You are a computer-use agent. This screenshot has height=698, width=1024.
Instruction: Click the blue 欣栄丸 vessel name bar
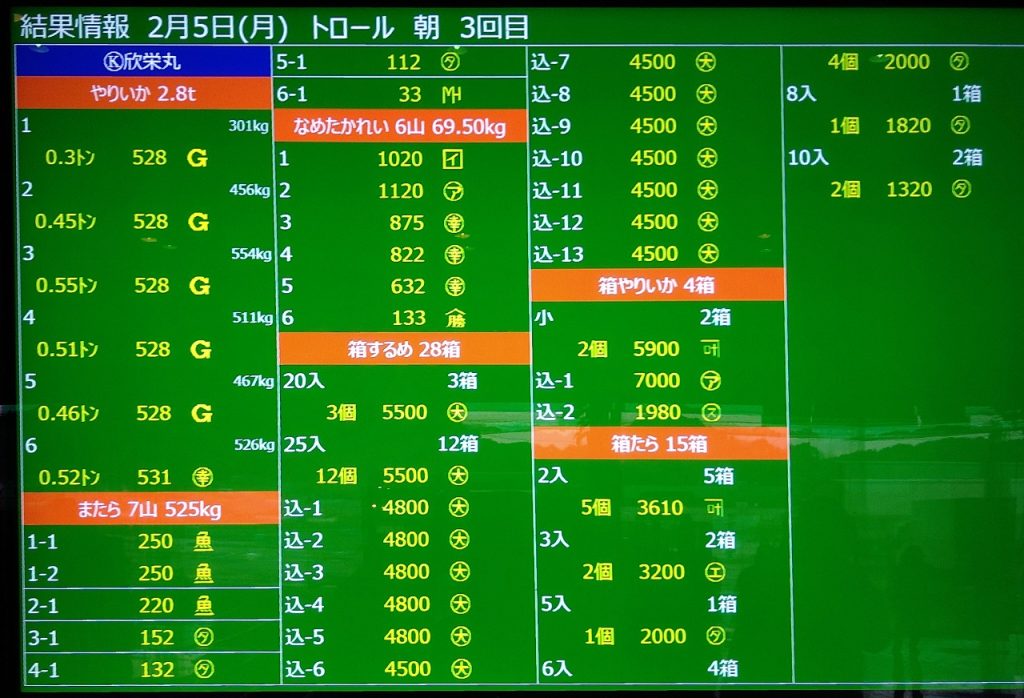(146, 61)
